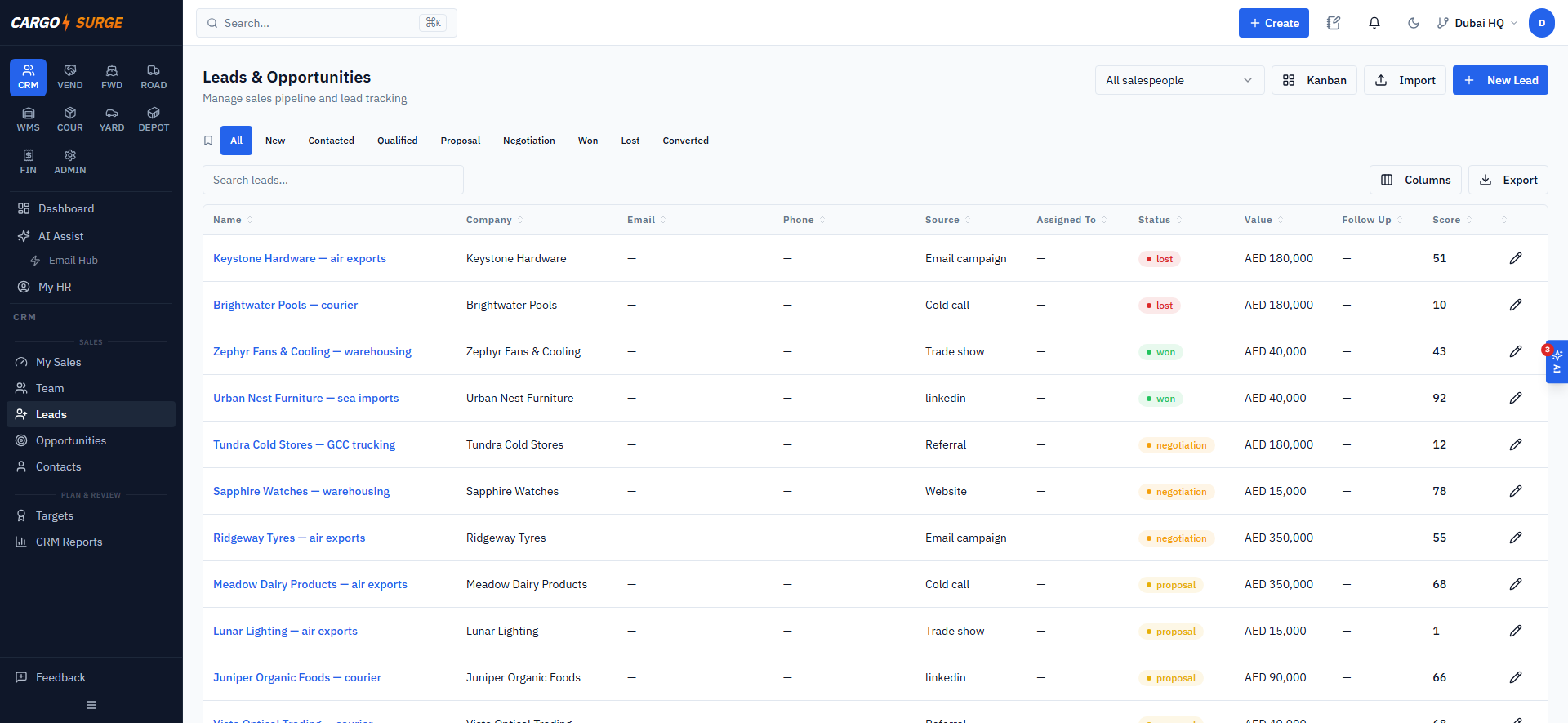Image resolution: width=1568 pixels, height=723 pixels.
Task: Open CRM Reports in sidebar
Action: coord(91,542)
